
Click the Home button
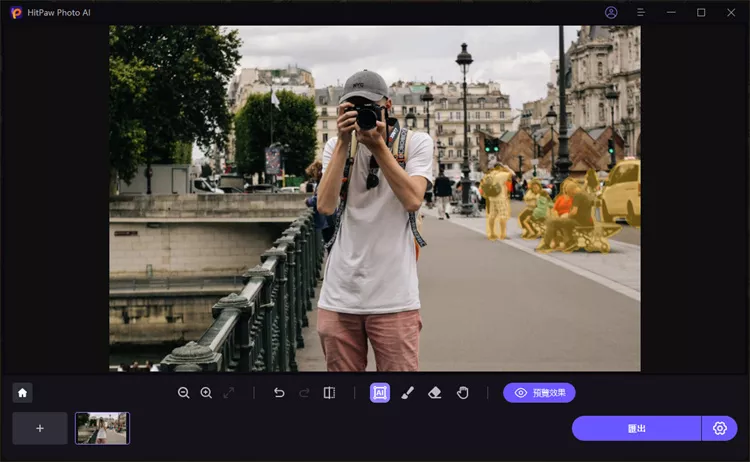coord(22,393)
